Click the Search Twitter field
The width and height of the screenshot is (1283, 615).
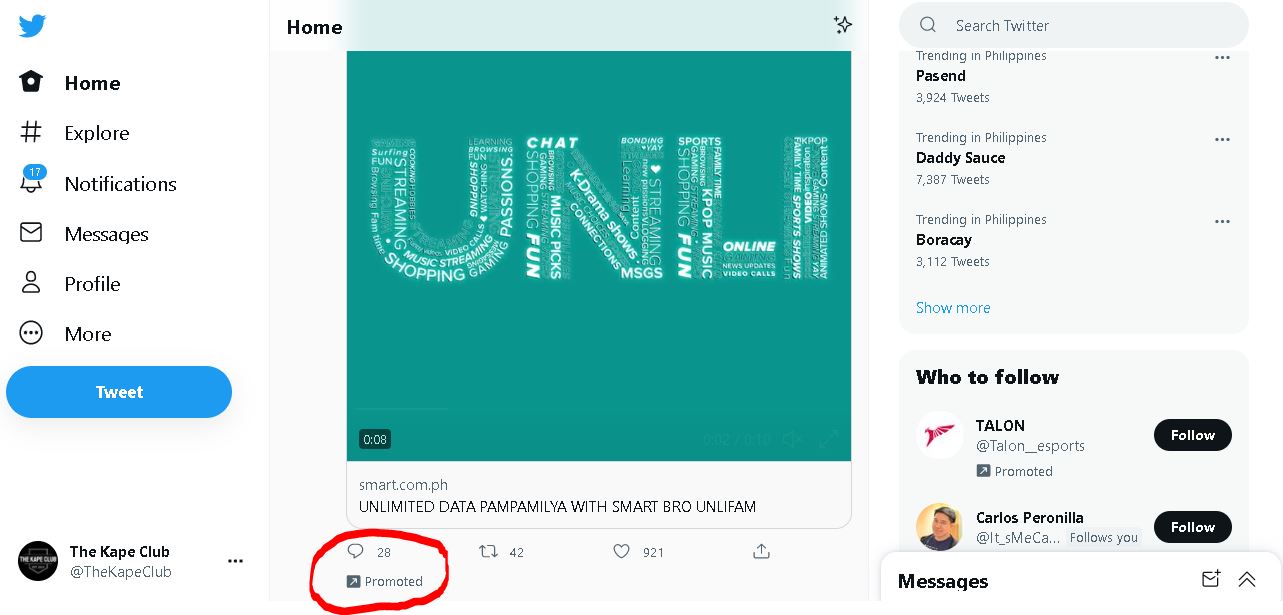(x=1073, y=25)
